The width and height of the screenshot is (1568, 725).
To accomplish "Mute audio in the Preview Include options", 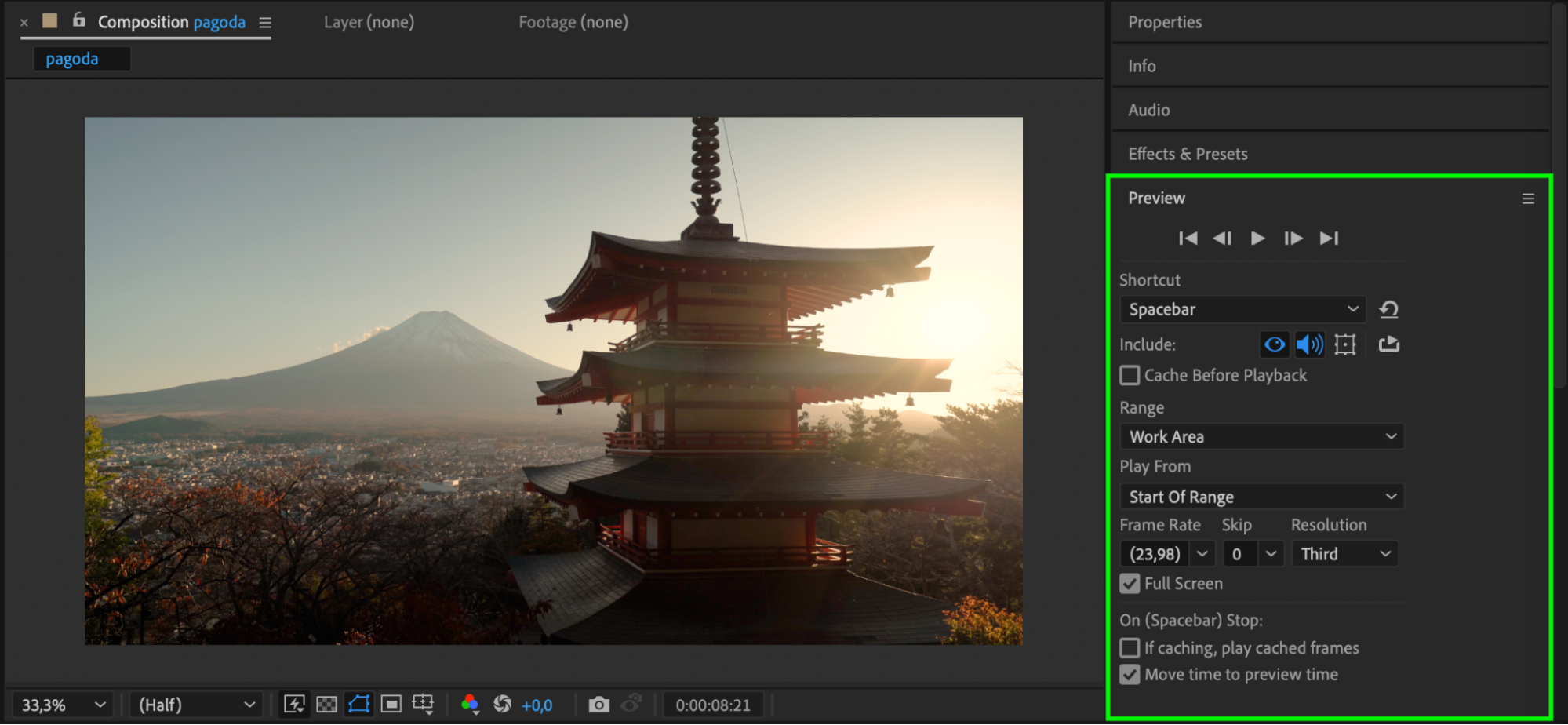I will (x=1309, y=344).
